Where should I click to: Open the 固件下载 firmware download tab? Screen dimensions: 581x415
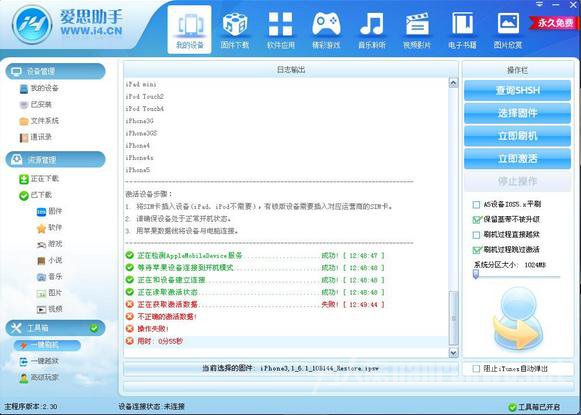[x=235, y=30]
